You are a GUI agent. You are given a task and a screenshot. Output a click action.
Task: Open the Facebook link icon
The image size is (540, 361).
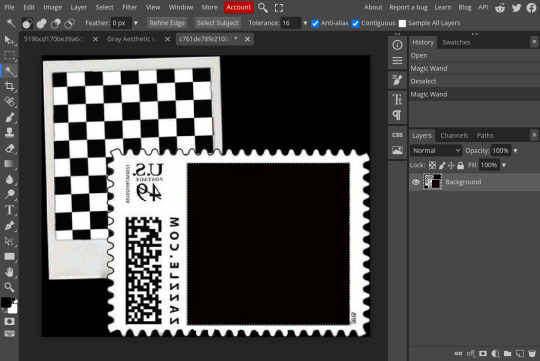coord(532,8)
